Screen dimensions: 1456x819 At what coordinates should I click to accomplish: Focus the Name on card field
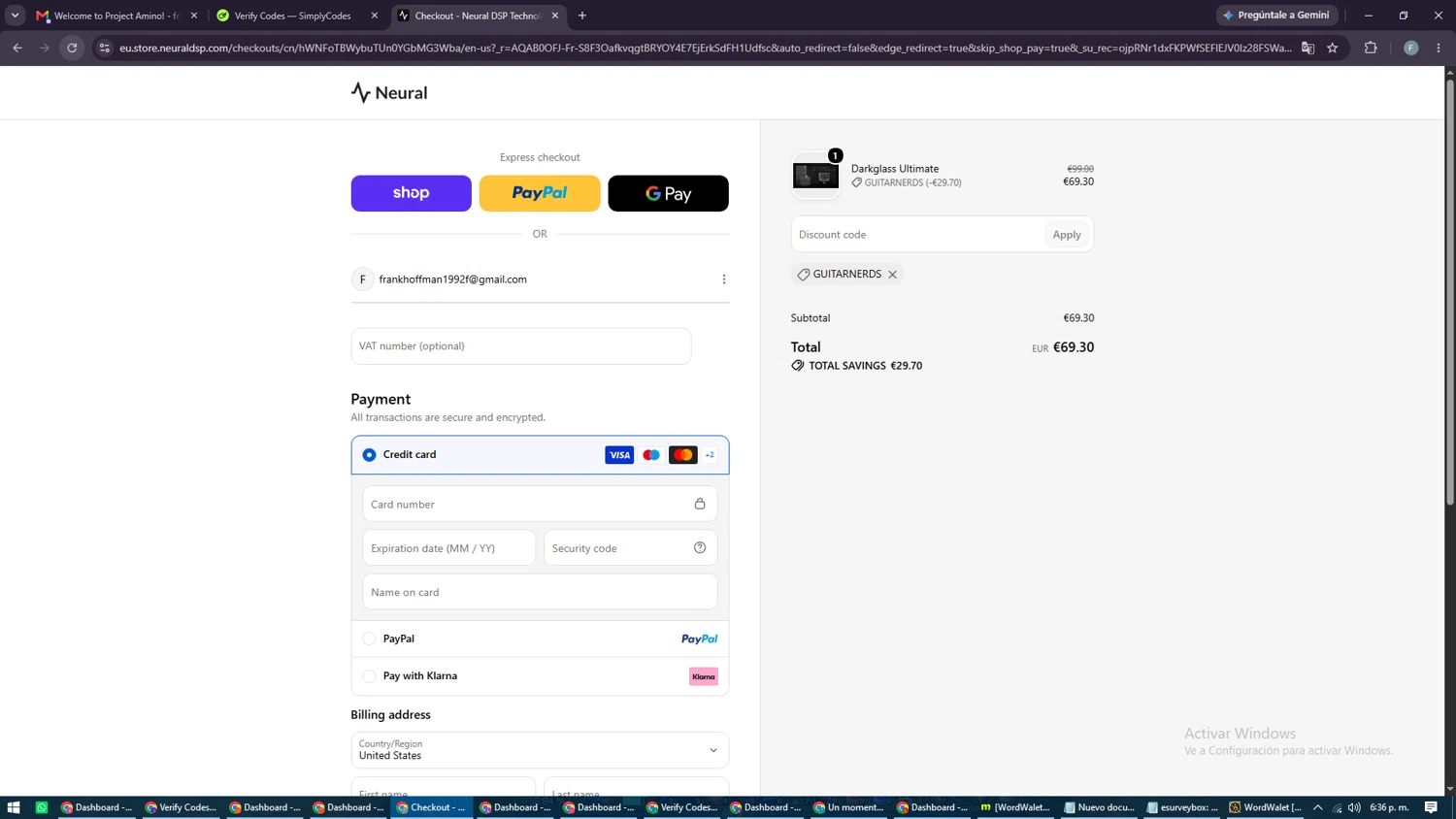point(540,592)
